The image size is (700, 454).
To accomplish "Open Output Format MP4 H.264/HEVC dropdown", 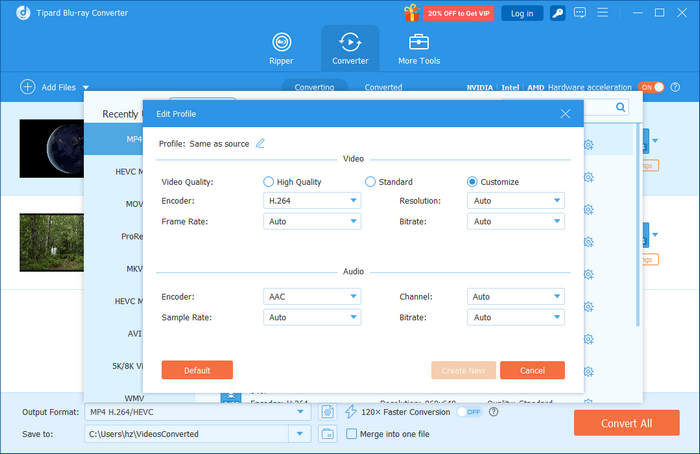I will [198, 412].
